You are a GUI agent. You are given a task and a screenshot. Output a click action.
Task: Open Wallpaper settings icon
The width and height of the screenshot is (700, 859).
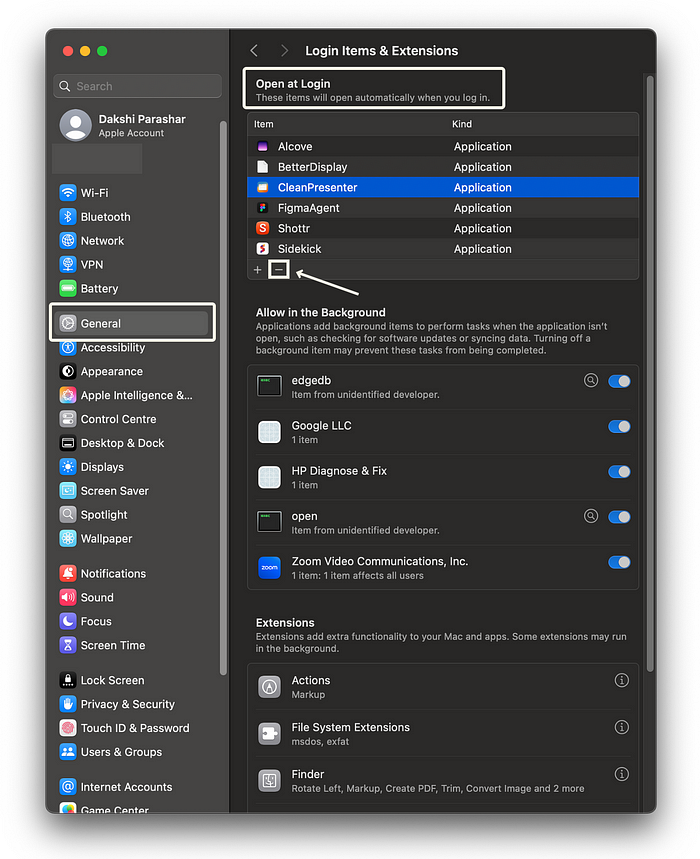(x=68, y=539)
